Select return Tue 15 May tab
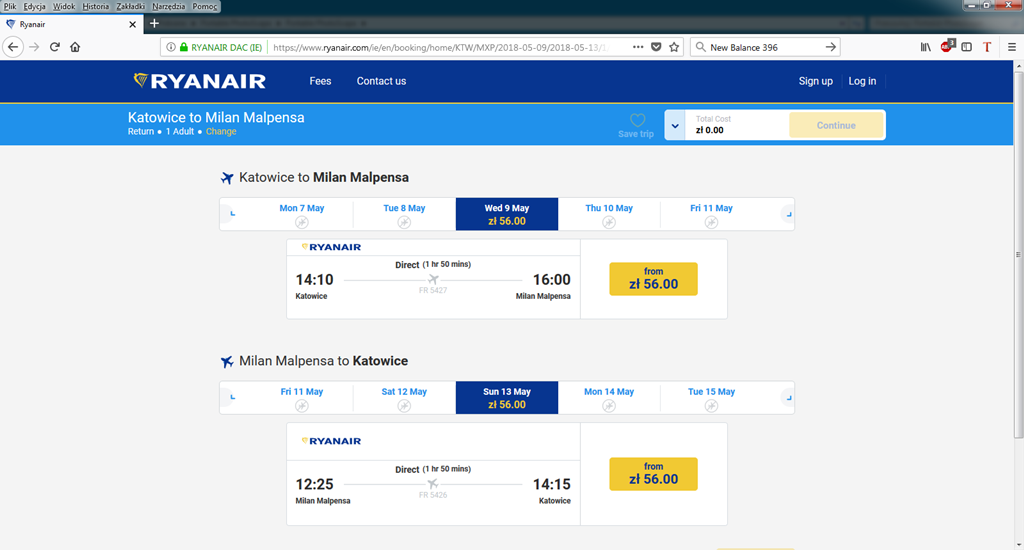 pyautogui.click(x=711, y=398)
